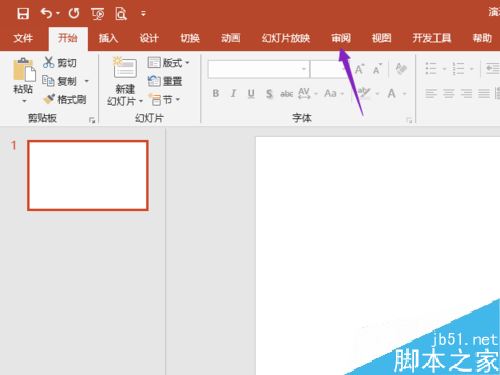This screenshot has width=500, height=375.
Task: Align text left
Action: coord(431,93)
